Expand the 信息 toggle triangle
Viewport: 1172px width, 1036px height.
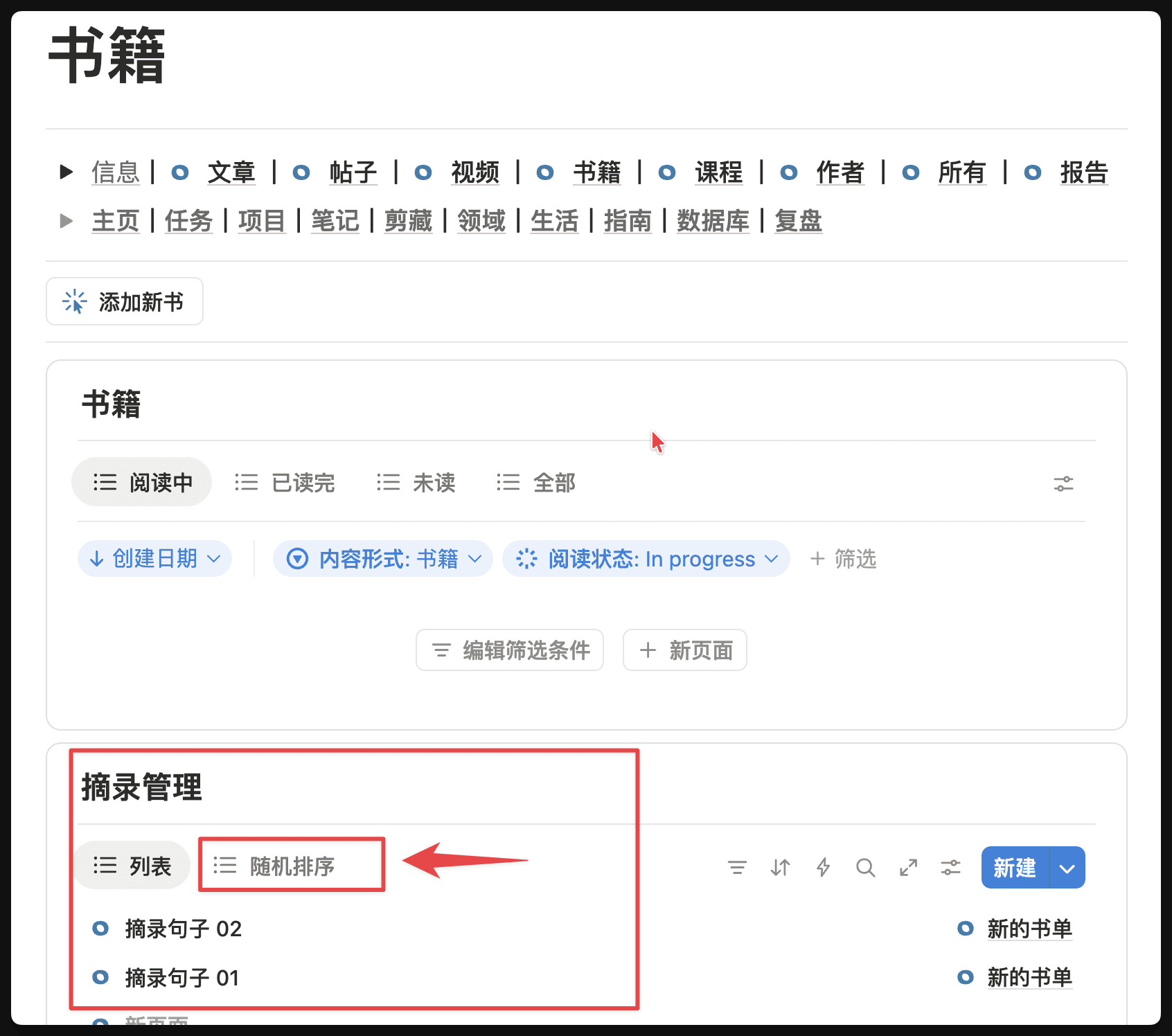[x=66, y=172]
